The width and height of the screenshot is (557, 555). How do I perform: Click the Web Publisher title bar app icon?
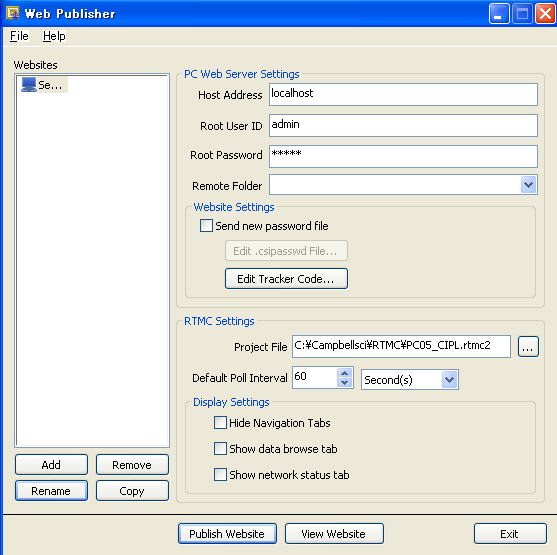pos(13,13)
